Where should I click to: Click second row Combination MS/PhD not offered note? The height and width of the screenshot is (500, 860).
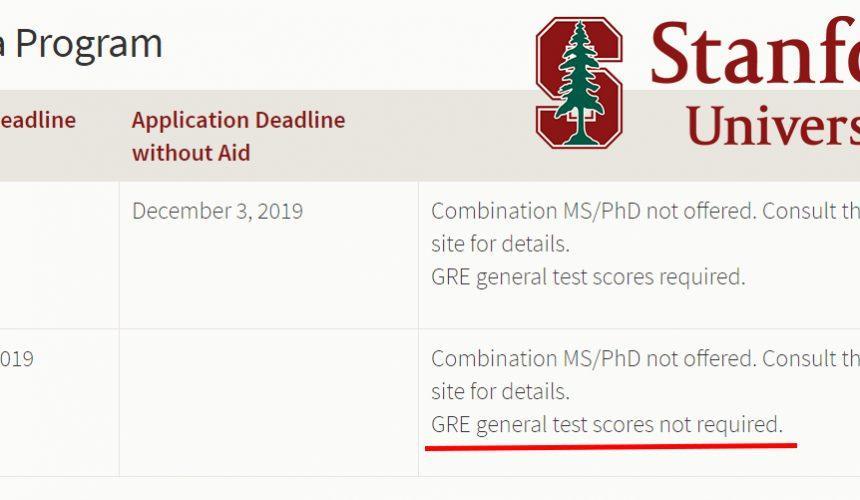(x=646, y=359)
